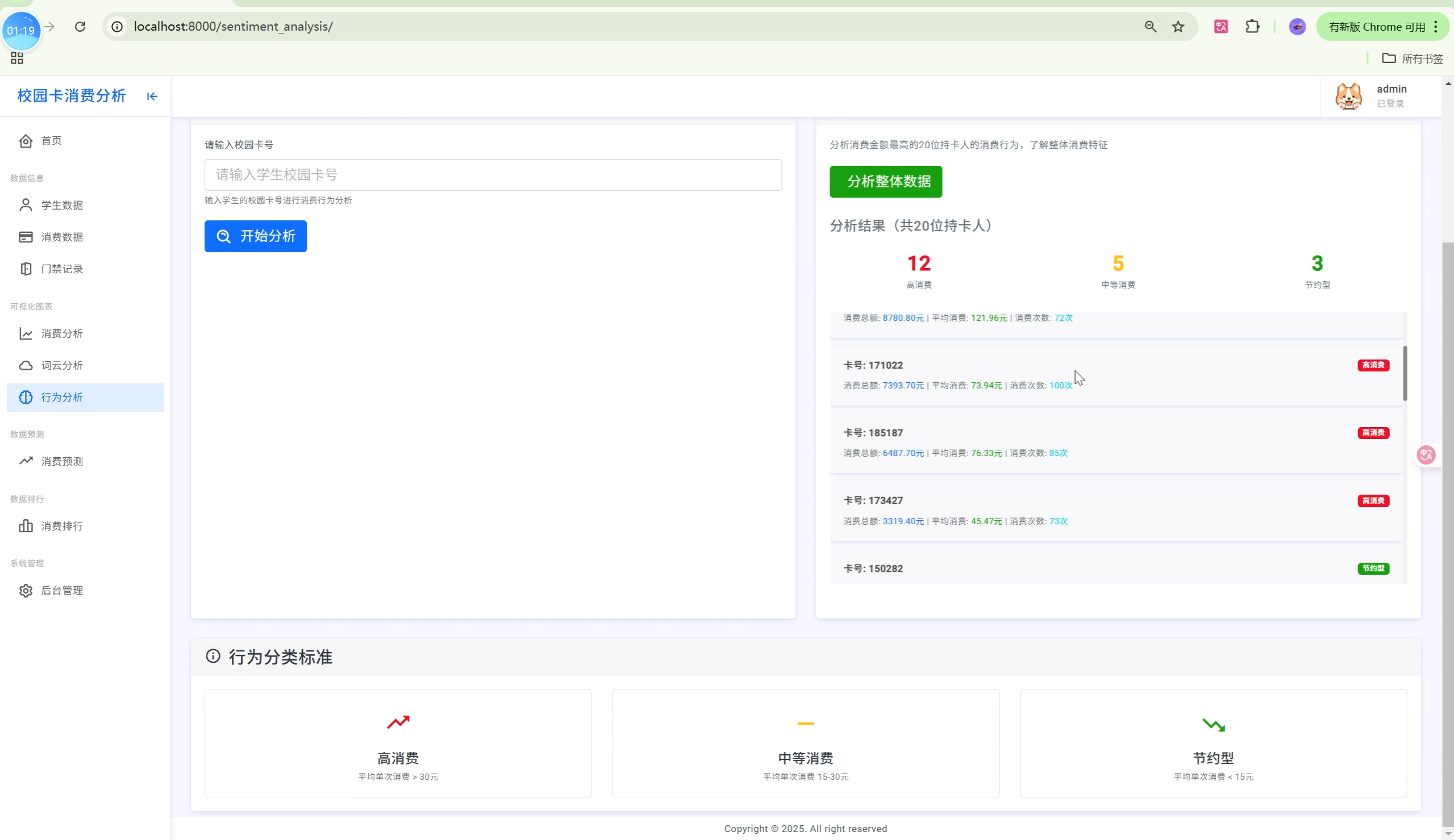Open the admin user avatar menu
The width and height of the screenshot is (1454, 840).
pos(1348,96)
